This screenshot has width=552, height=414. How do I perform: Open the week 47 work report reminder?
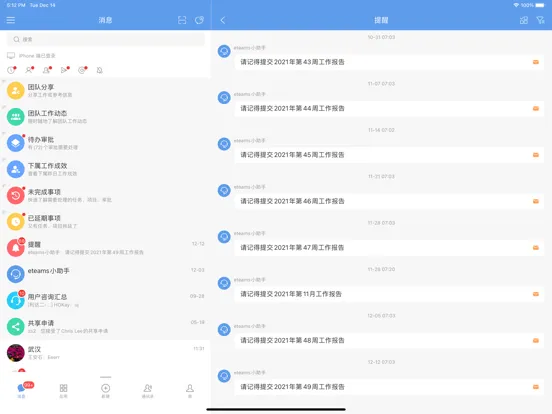(389, 248)
